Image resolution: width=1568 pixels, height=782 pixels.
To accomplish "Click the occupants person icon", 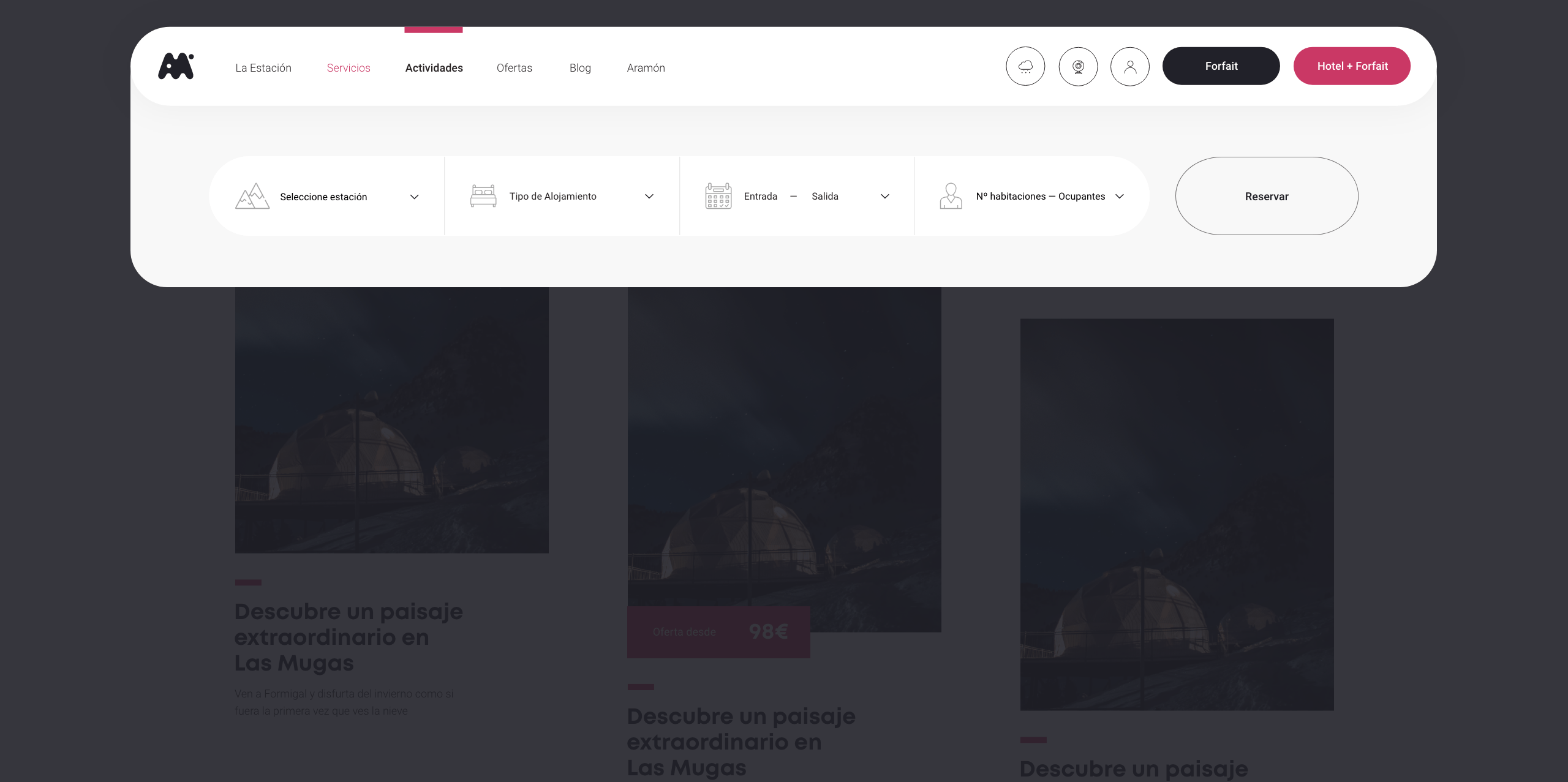I will [951, 196].
